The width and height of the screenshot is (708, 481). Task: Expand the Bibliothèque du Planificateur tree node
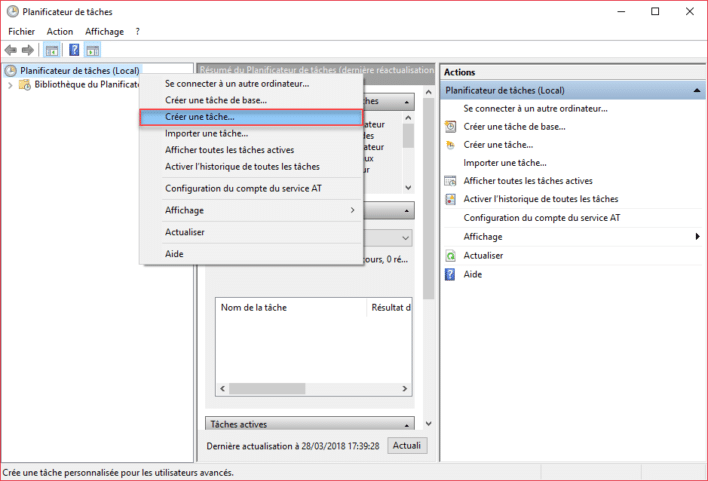point(10,85)
